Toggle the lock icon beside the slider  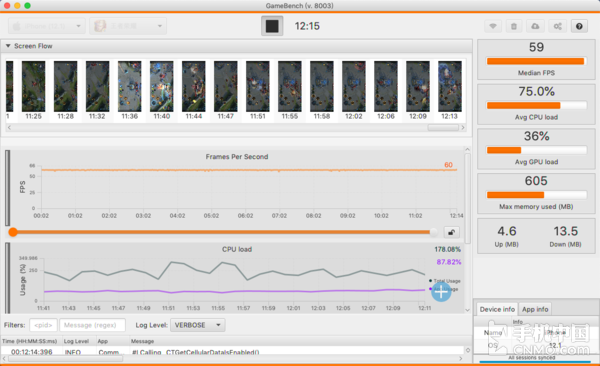tap(452, 232)
